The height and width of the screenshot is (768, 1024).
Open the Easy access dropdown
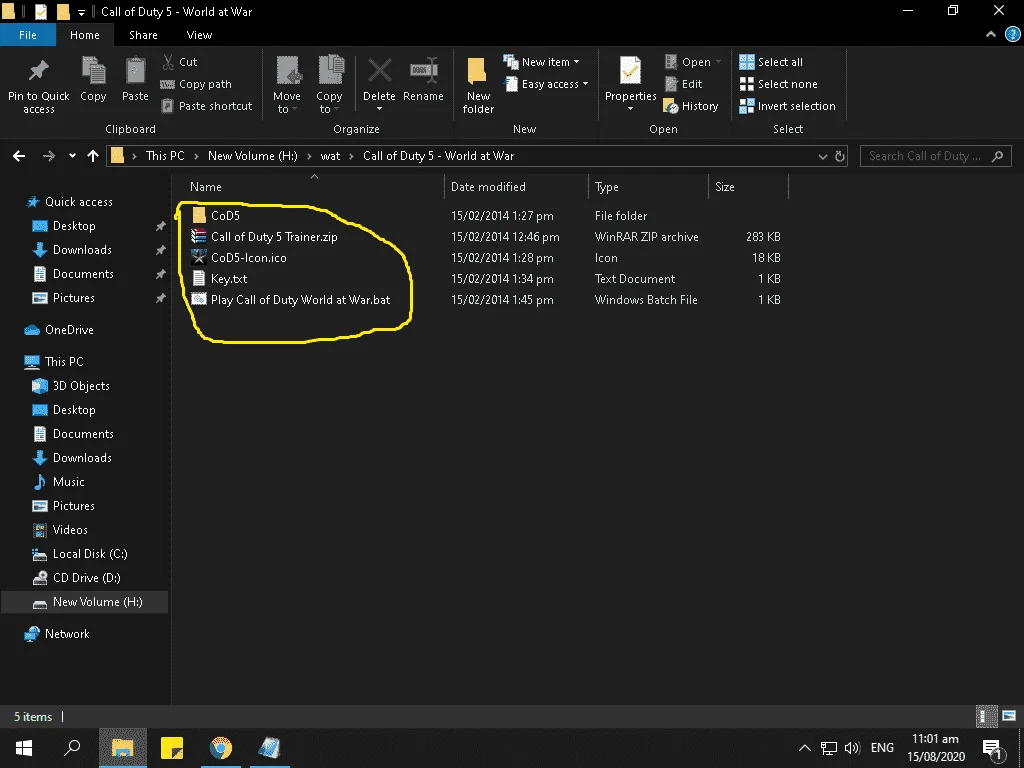546,84
